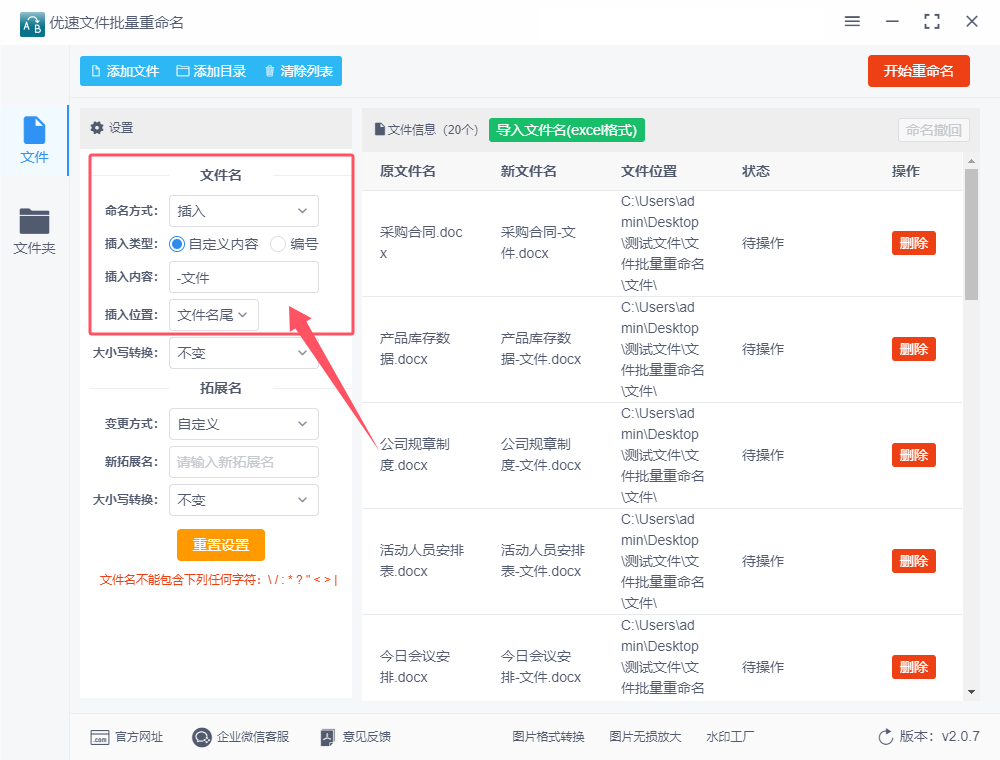
Task: Delete the 采购合同.docx row
Action: [x=913, y=243]
